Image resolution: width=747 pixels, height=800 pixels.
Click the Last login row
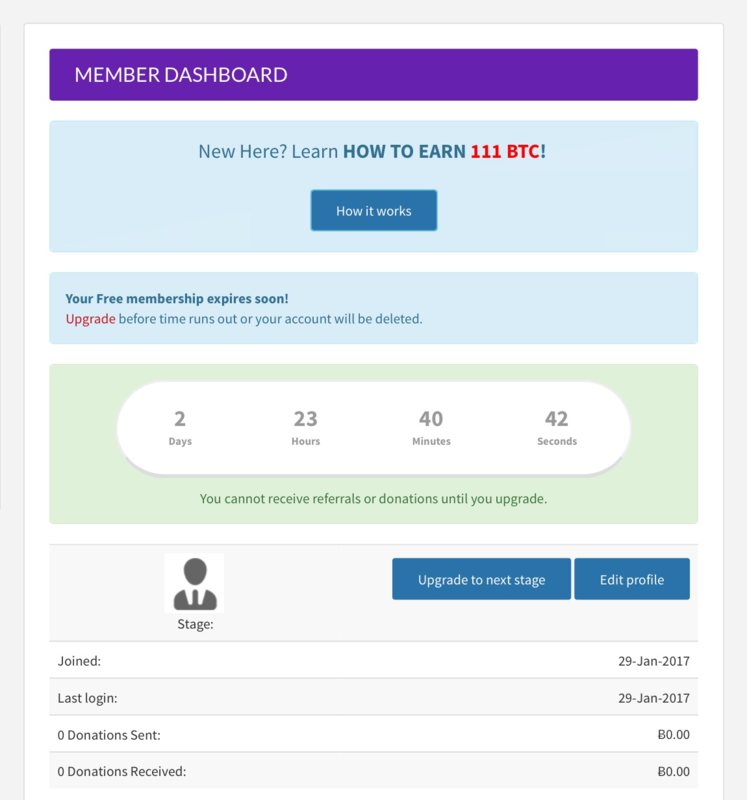374,697
